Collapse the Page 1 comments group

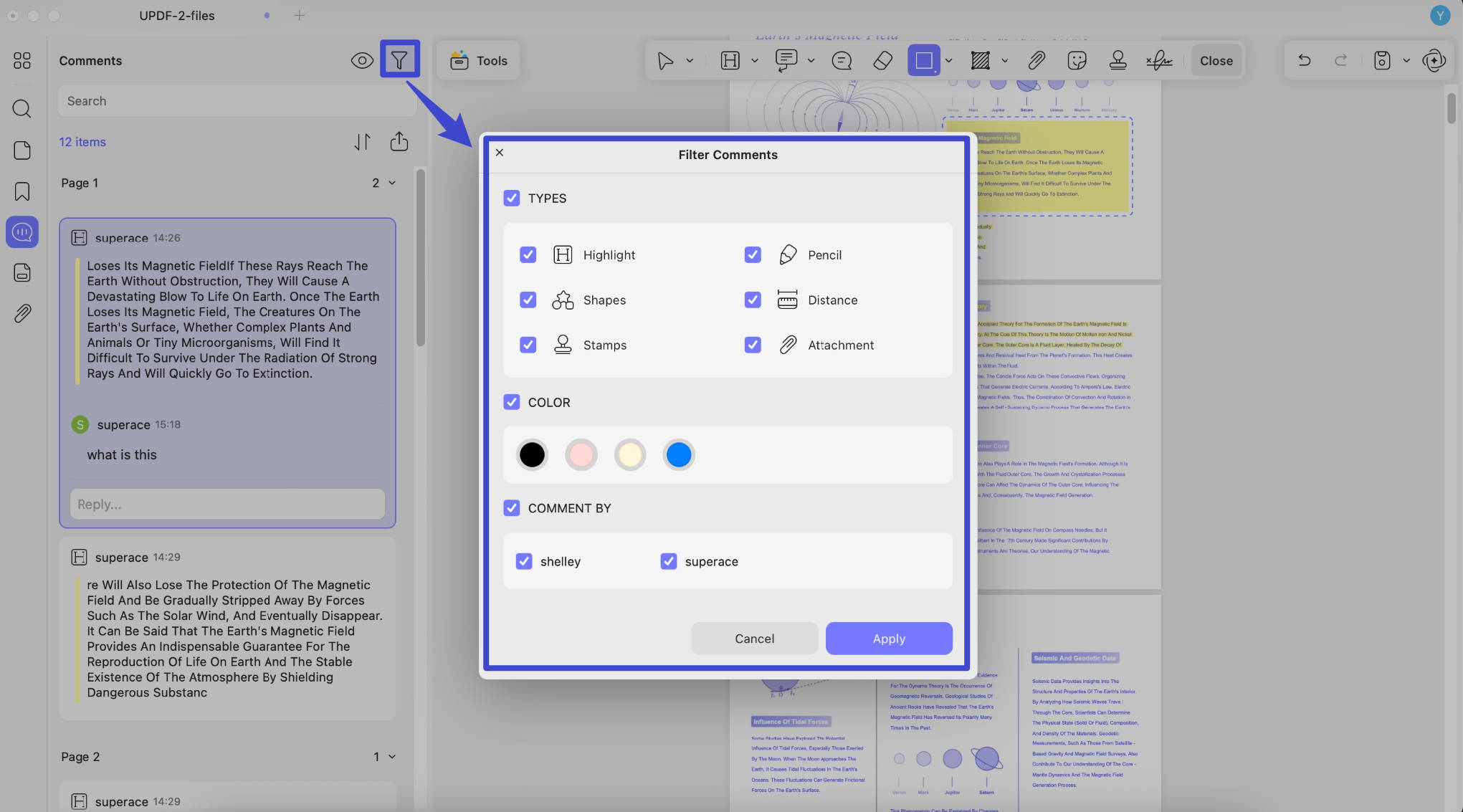tap(392, 183)
